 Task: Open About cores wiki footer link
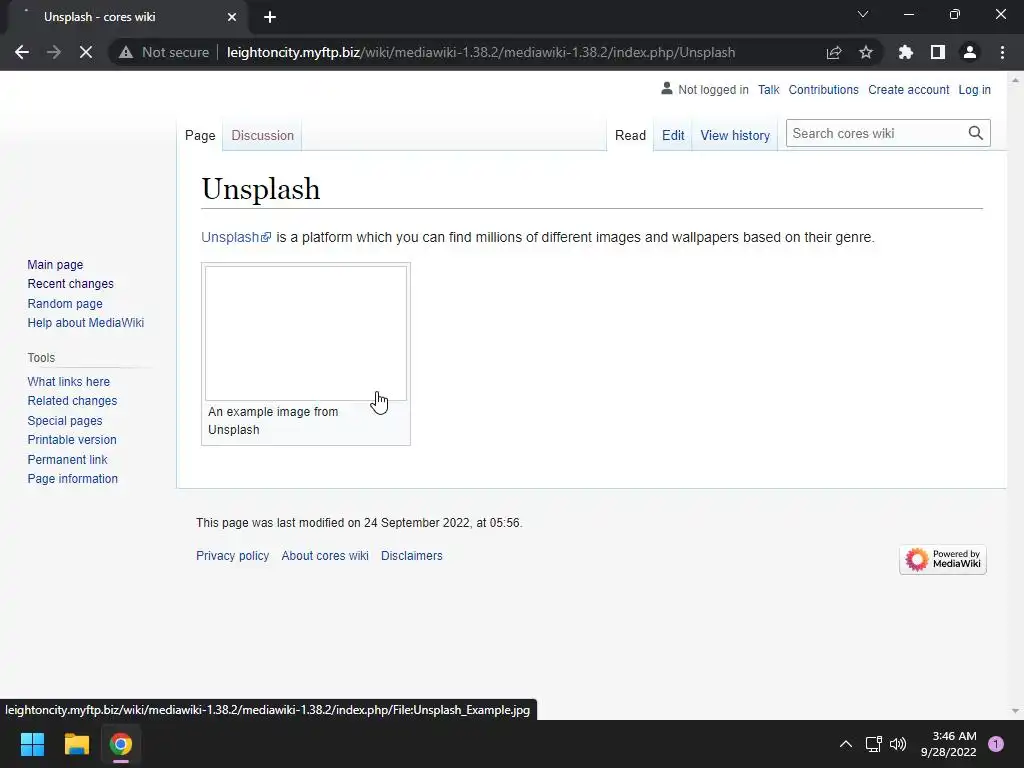(325, 556)
